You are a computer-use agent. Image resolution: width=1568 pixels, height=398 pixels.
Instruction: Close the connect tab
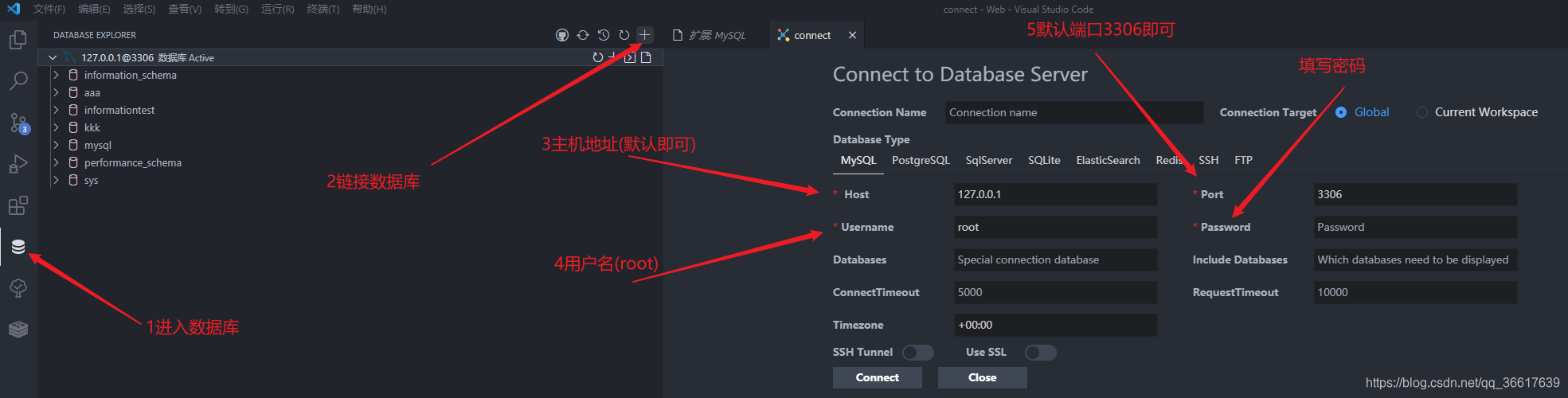click(852, 35)
